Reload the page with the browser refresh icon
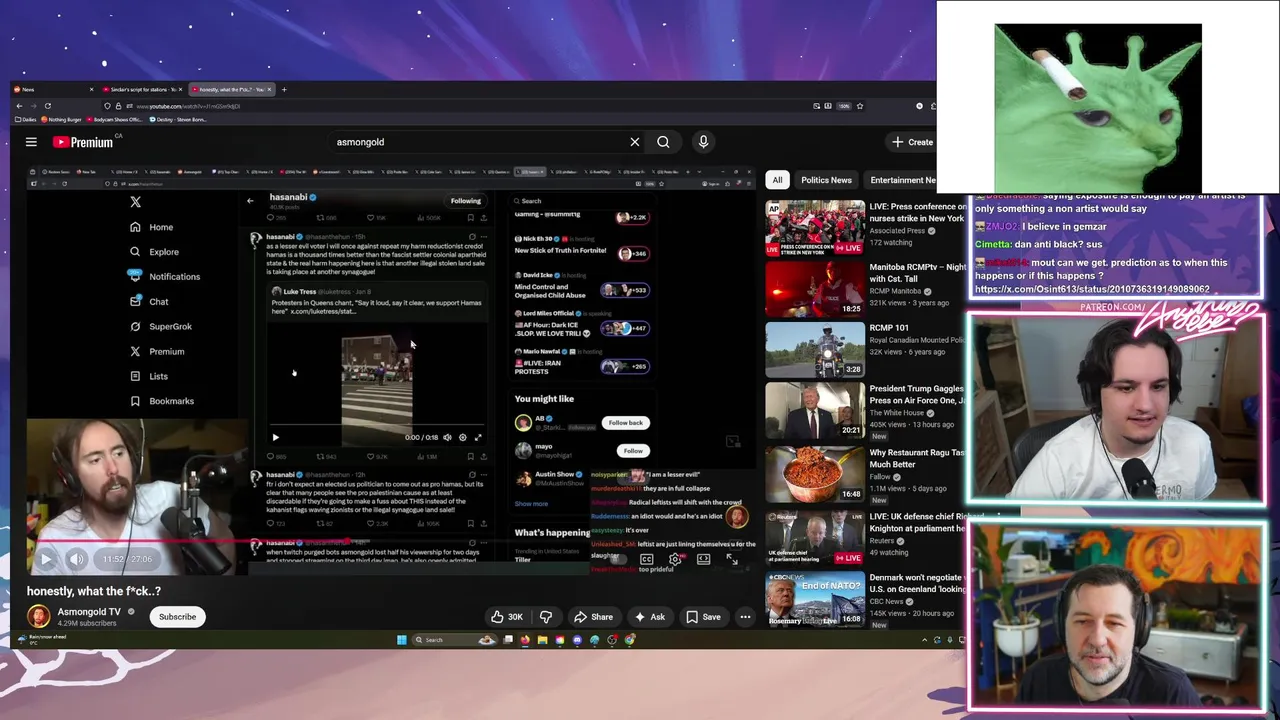The width and height of the screenshot is (1280, 720). click(47, 105)
